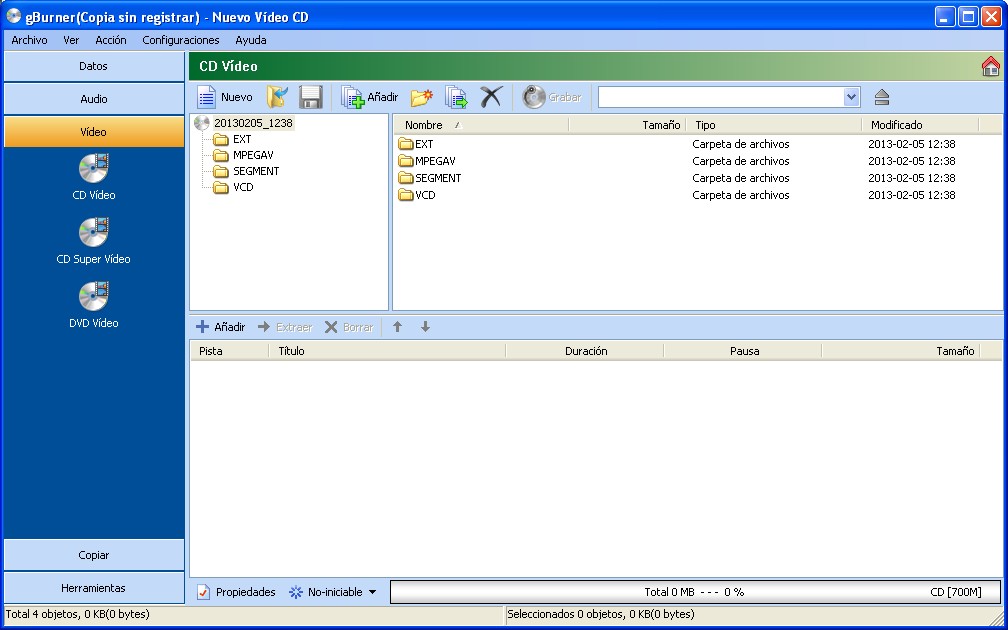1008x630 pixels.
Task: Select the MPEGAV folder in the tree
Action: point(253,155)
